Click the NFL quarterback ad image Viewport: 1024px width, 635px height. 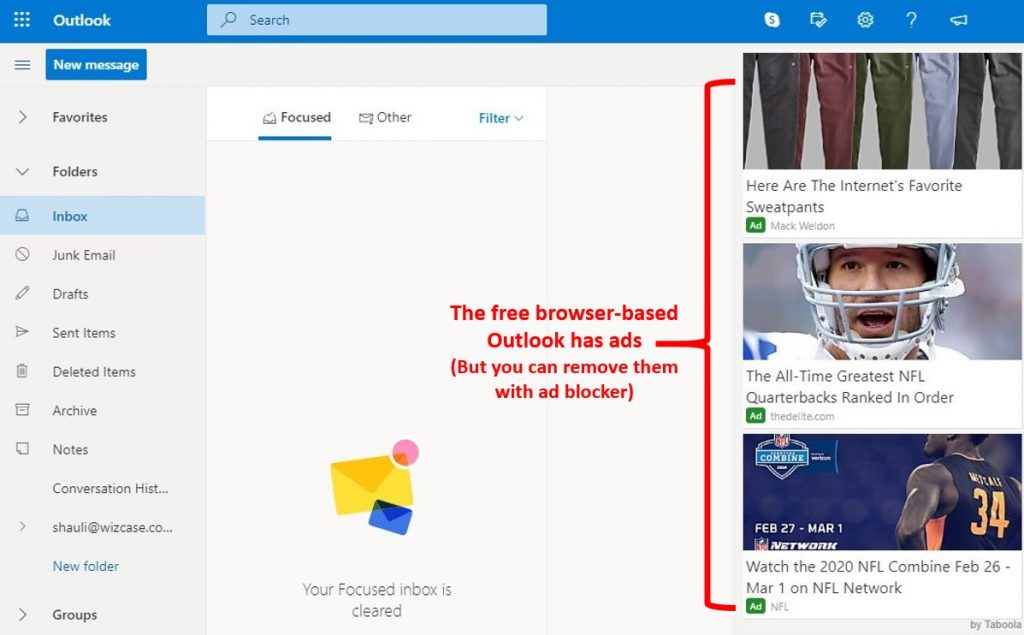(882, 302)
